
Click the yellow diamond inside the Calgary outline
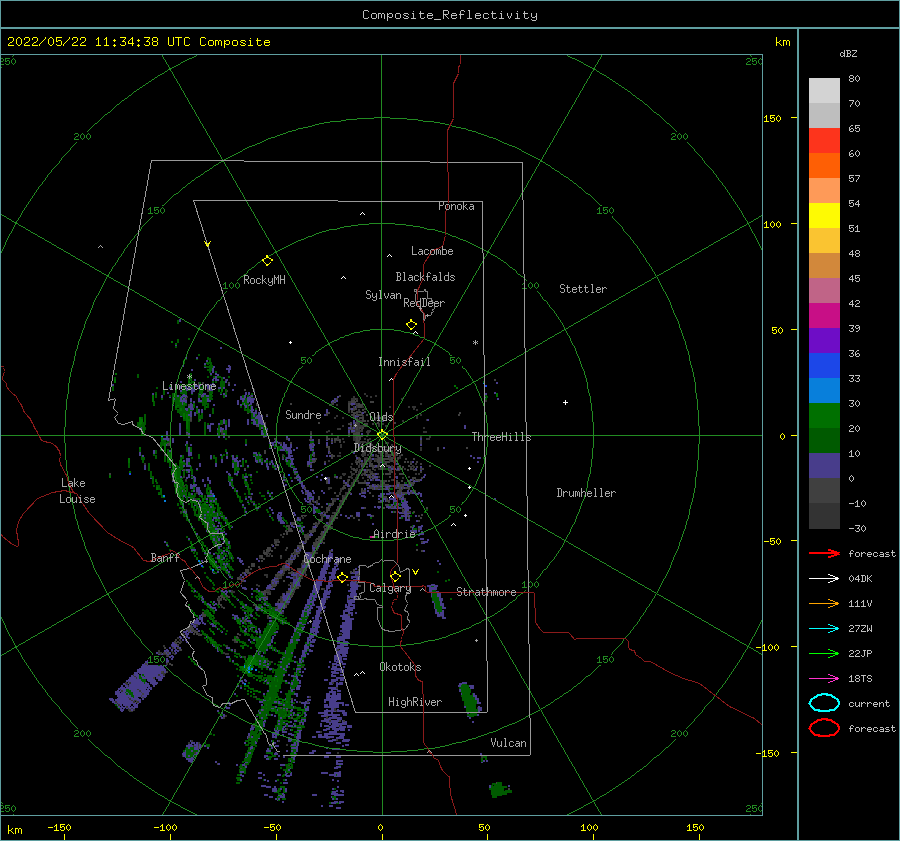(395, 576)
